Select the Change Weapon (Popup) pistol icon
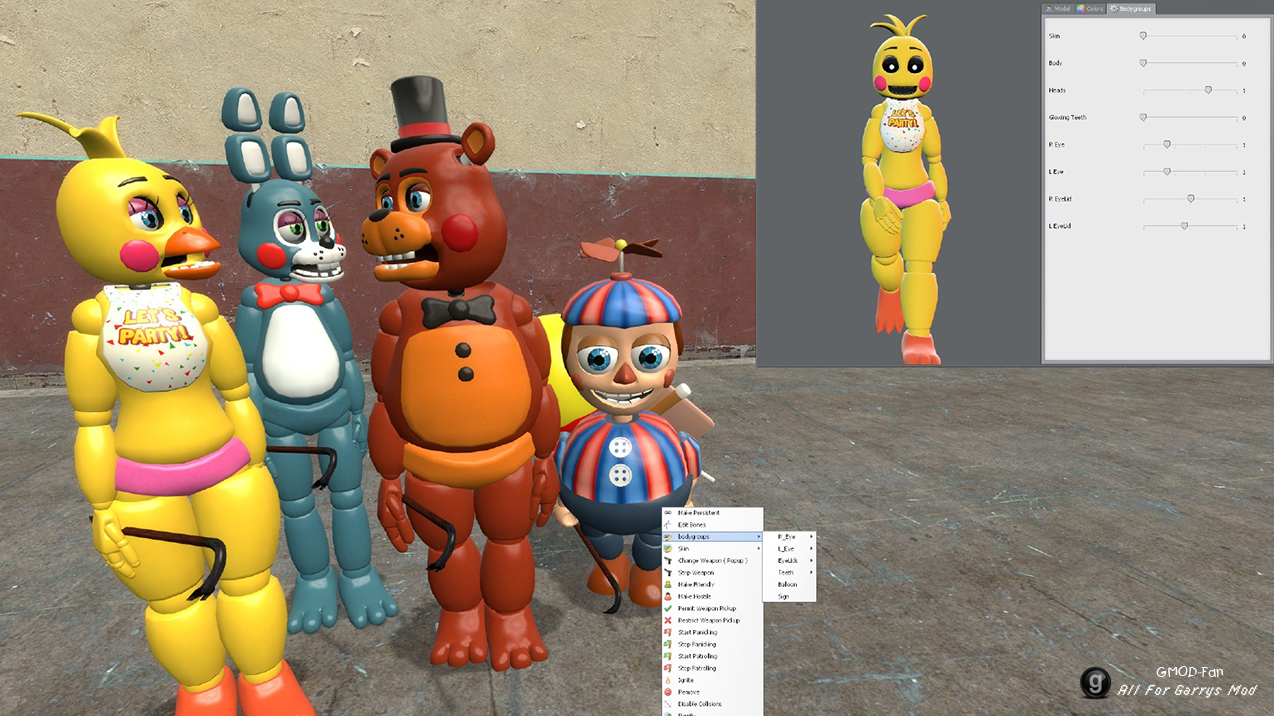This screenshot has height=716, width=1274. (x=668, y=561)
